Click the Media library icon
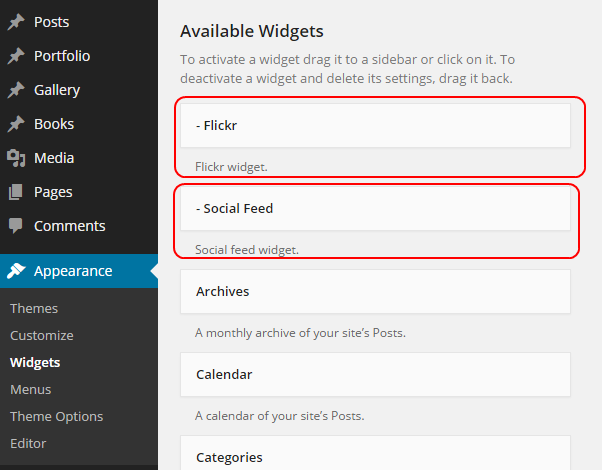This screenshot has height=470, width=602. click(16, 158)
